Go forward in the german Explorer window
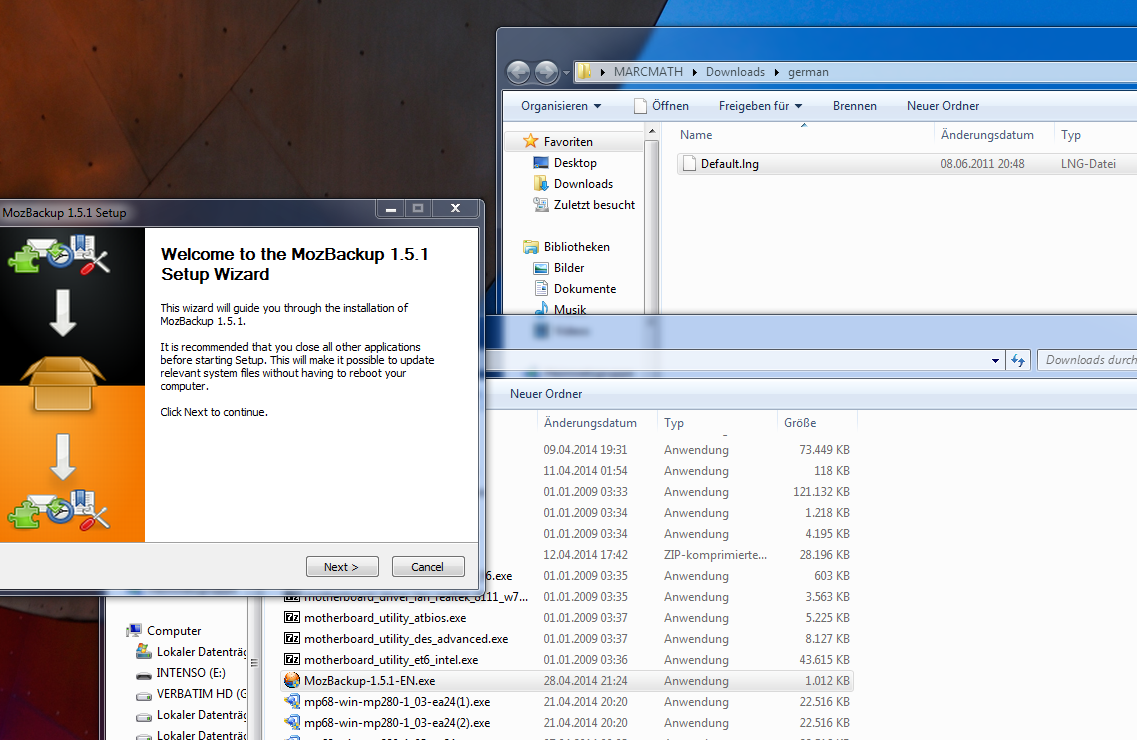 tap(547, 72)
